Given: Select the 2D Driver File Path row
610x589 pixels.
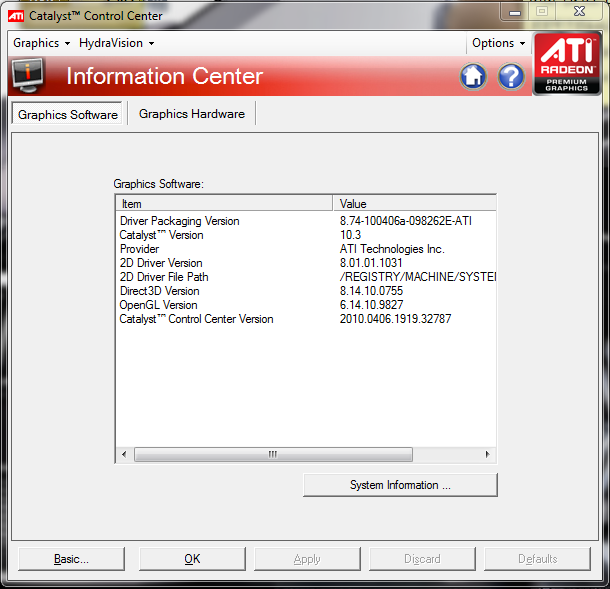Looking at the screenshot, I should 306,277.
